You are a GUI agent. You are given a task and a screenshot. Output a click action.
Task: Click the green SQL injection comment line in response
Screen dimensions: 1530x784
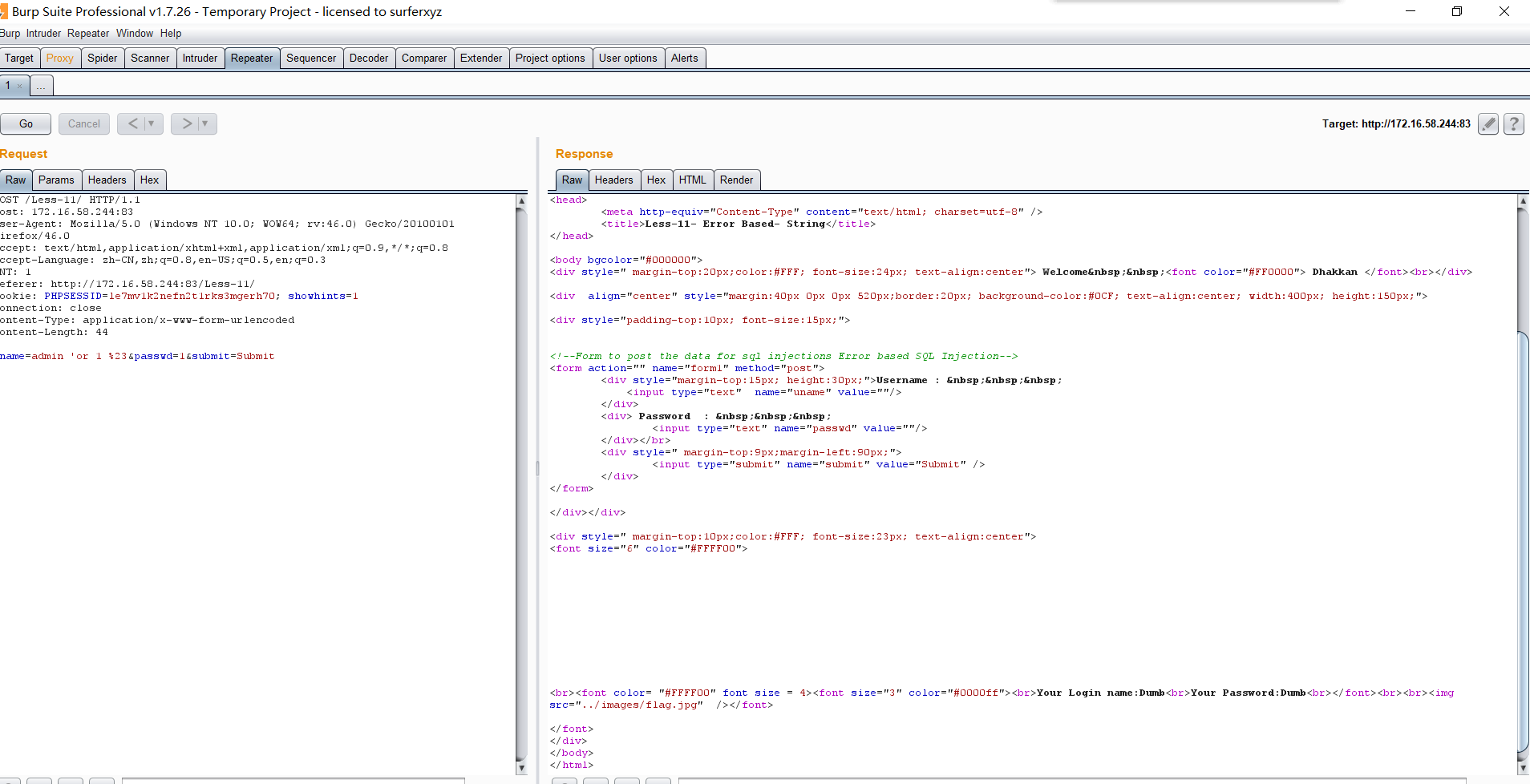pos(783,356)
